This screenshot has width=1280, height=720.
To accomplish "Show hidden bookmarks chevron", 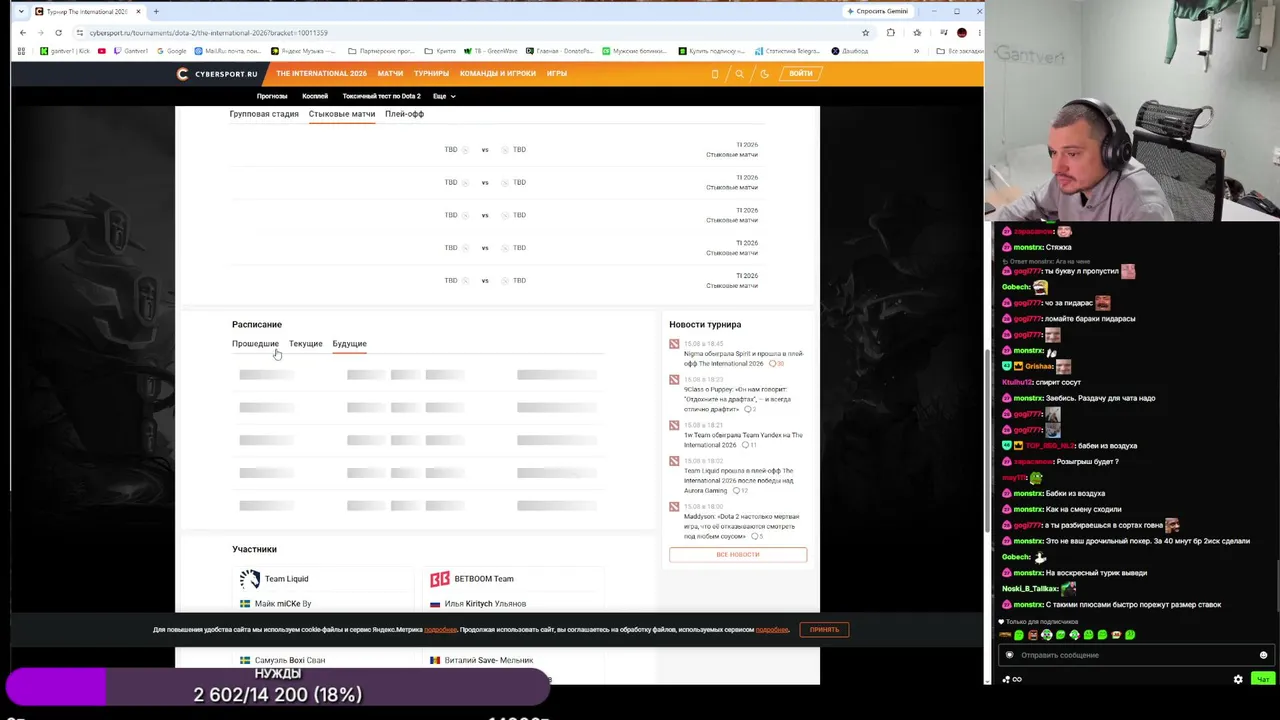I will pyautogui.click(x=916, y=51).
